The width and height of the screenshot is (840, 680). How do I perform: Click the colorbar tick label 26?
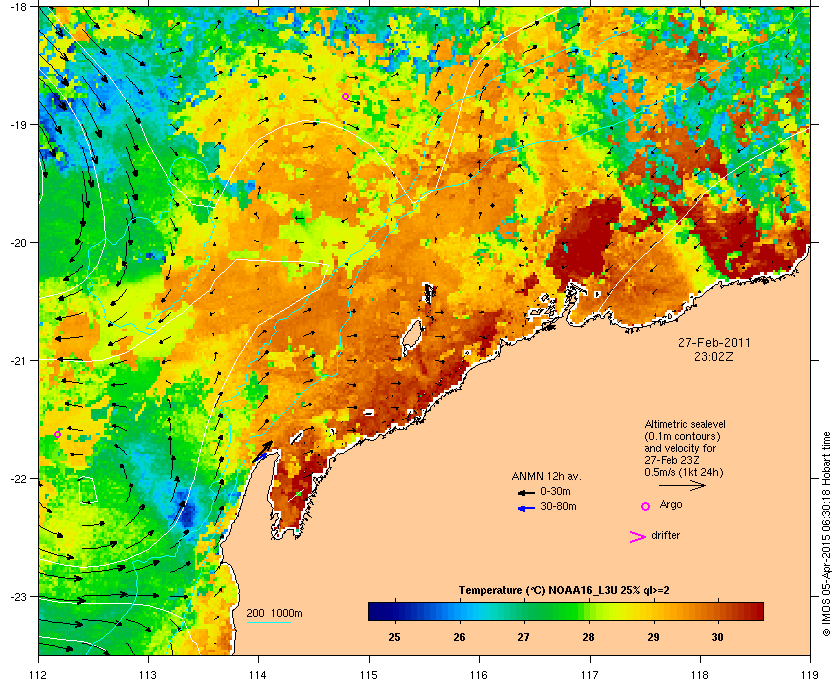click(x=459, y=637)
